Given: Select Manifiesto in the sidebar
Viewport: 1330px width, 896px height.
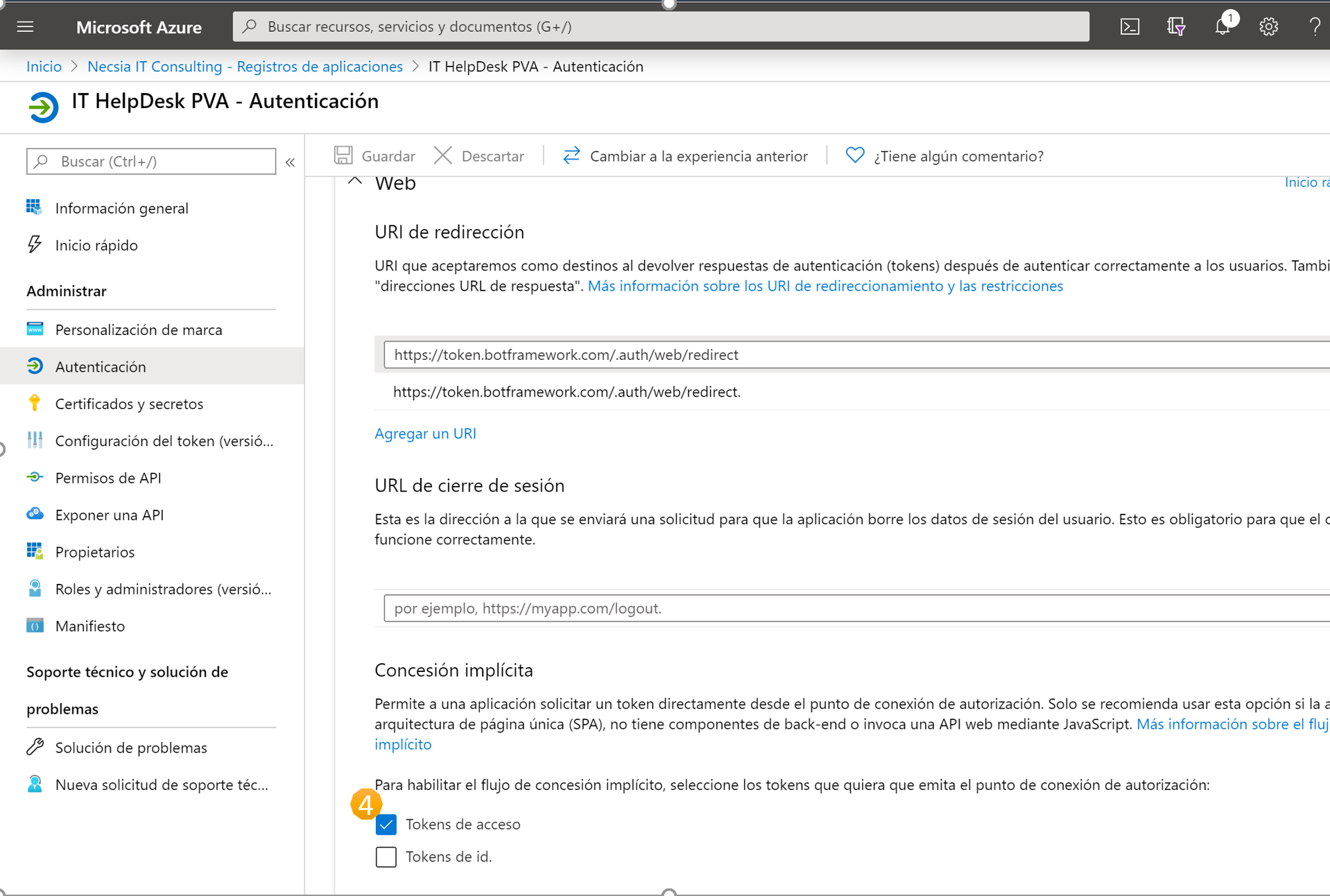Looking at the screenshot, I should 90,625.
